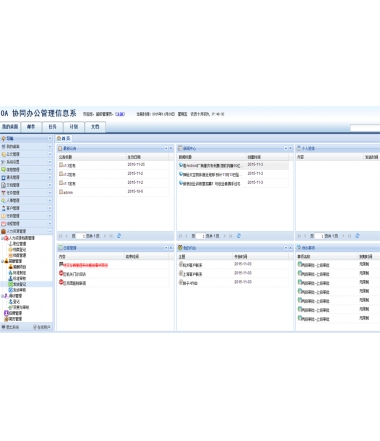Click the page number field in announcements pager

(x=81, y=236)
